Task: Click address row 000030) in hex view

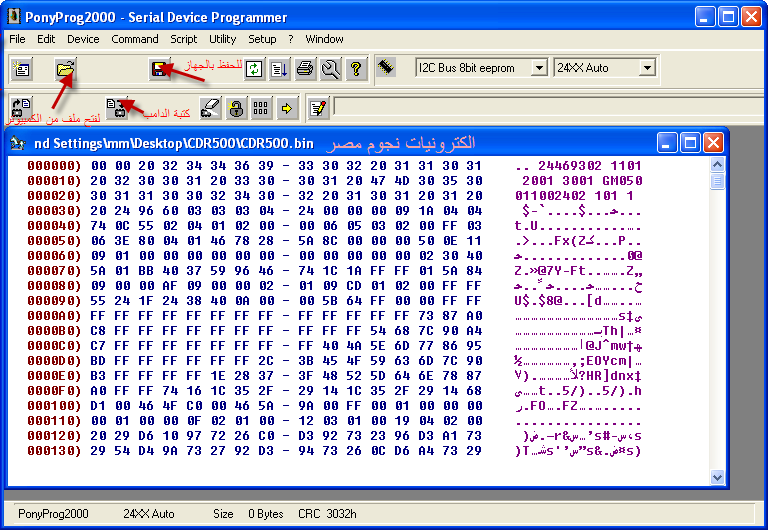Action: point(54,211)
